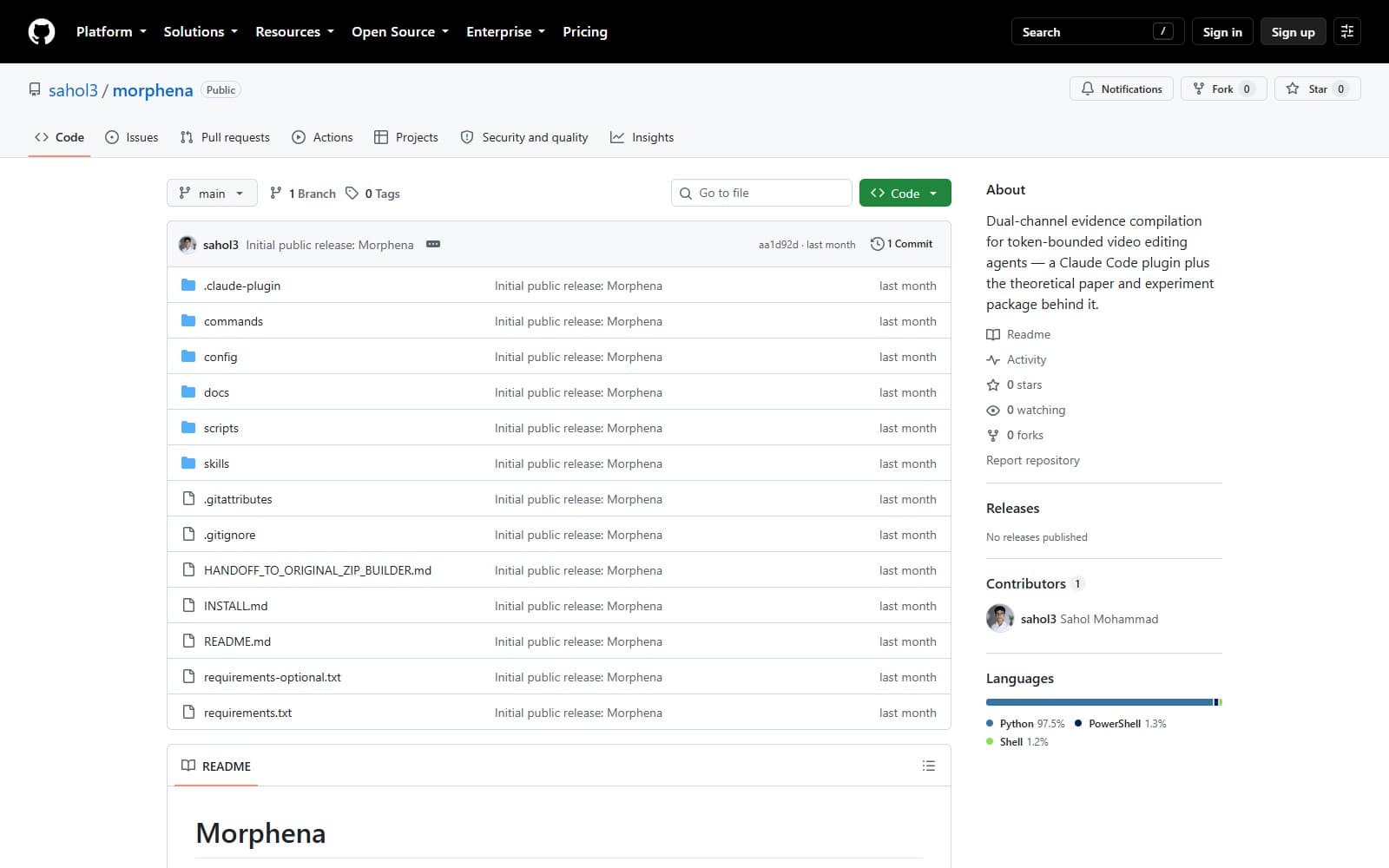
Task: Expand the Open Source dropdown
Action: pyautogui.click(x=400, y=32)
